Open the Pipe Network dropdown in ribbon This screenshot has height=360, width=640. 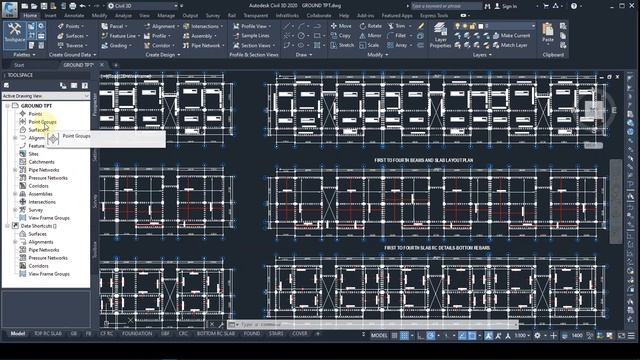coord(203,45)
